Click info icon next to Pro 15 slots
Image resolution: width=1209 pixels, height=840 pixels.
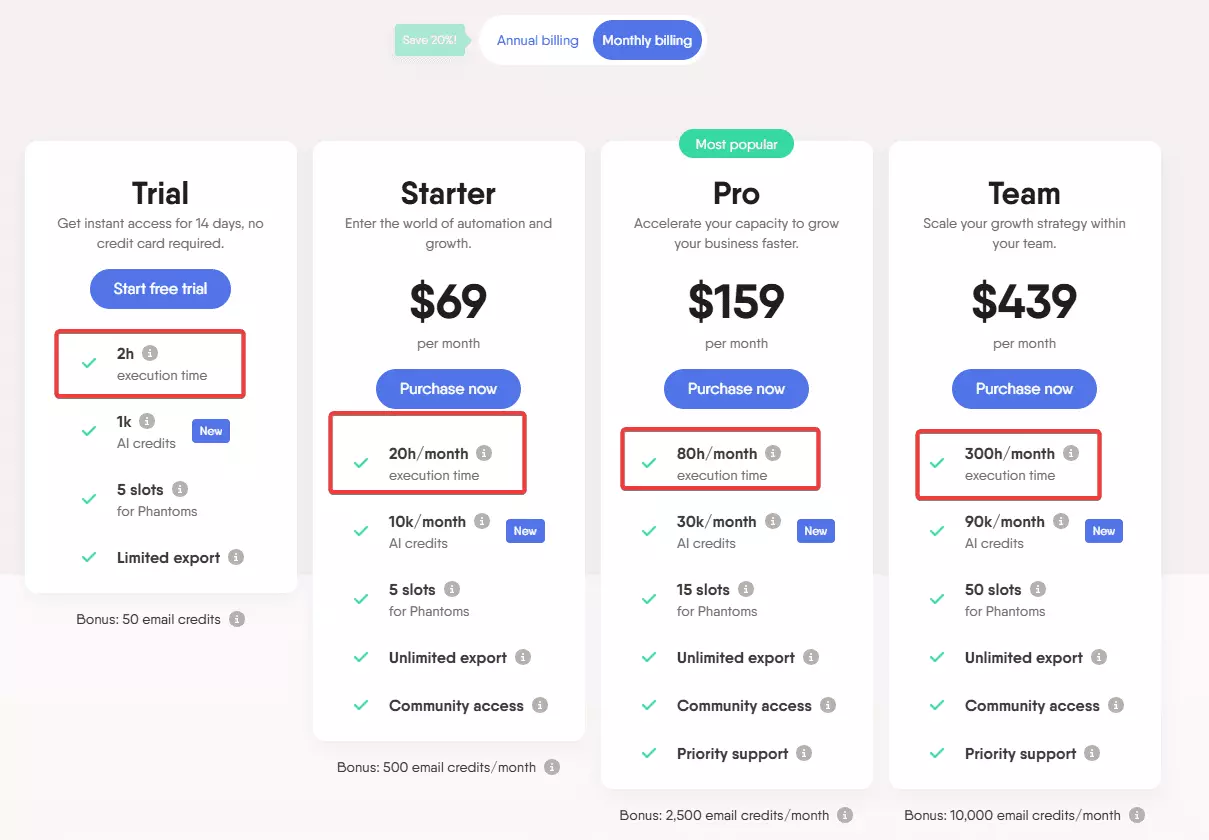746,589
